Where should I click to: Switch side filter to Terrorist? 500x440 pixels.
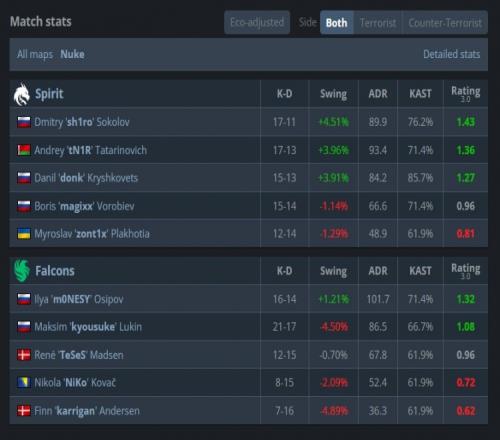pos(378,22)
